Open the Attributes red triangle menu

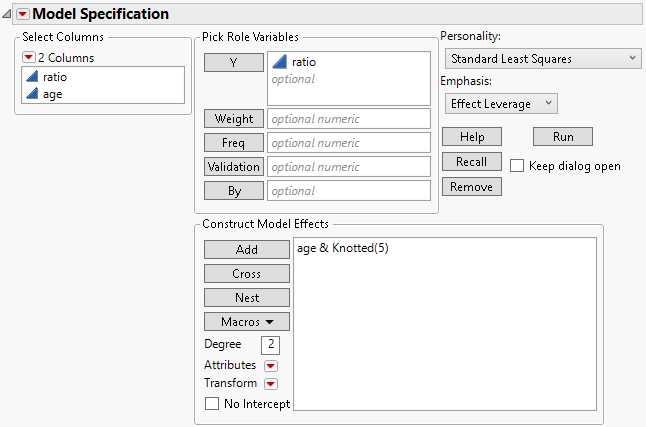click(270, 366)
